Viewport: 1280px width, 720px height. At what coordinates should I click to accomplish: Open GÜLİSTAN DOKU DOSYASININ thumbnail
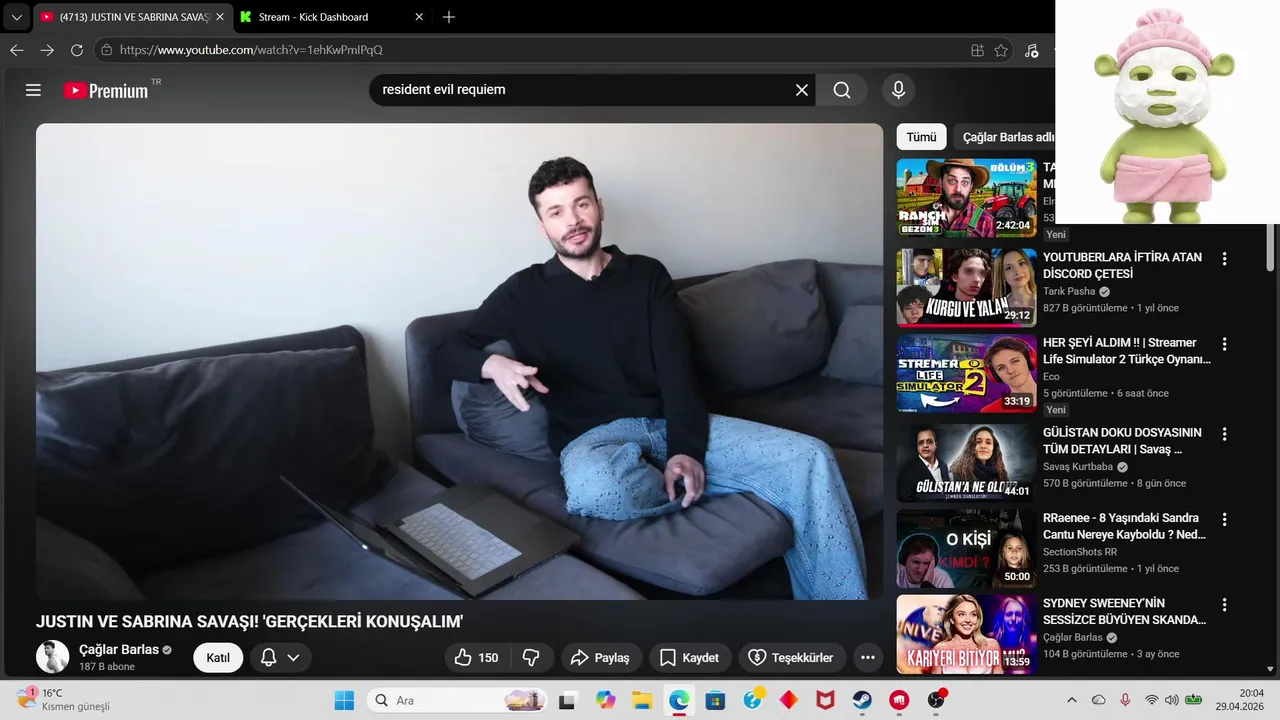pyautogui.click(x=967, y=462)
